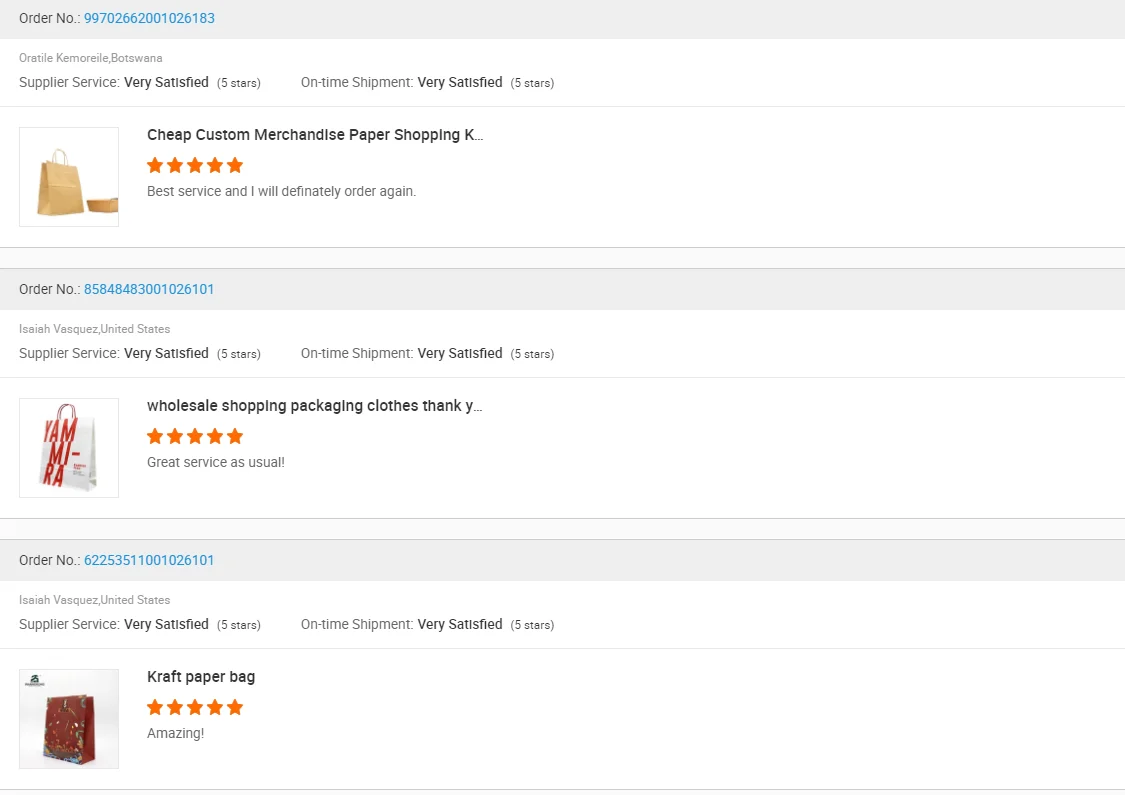
Task: Open wholesale shopping packaging clothes product title
Action: [x=314, y=406]
